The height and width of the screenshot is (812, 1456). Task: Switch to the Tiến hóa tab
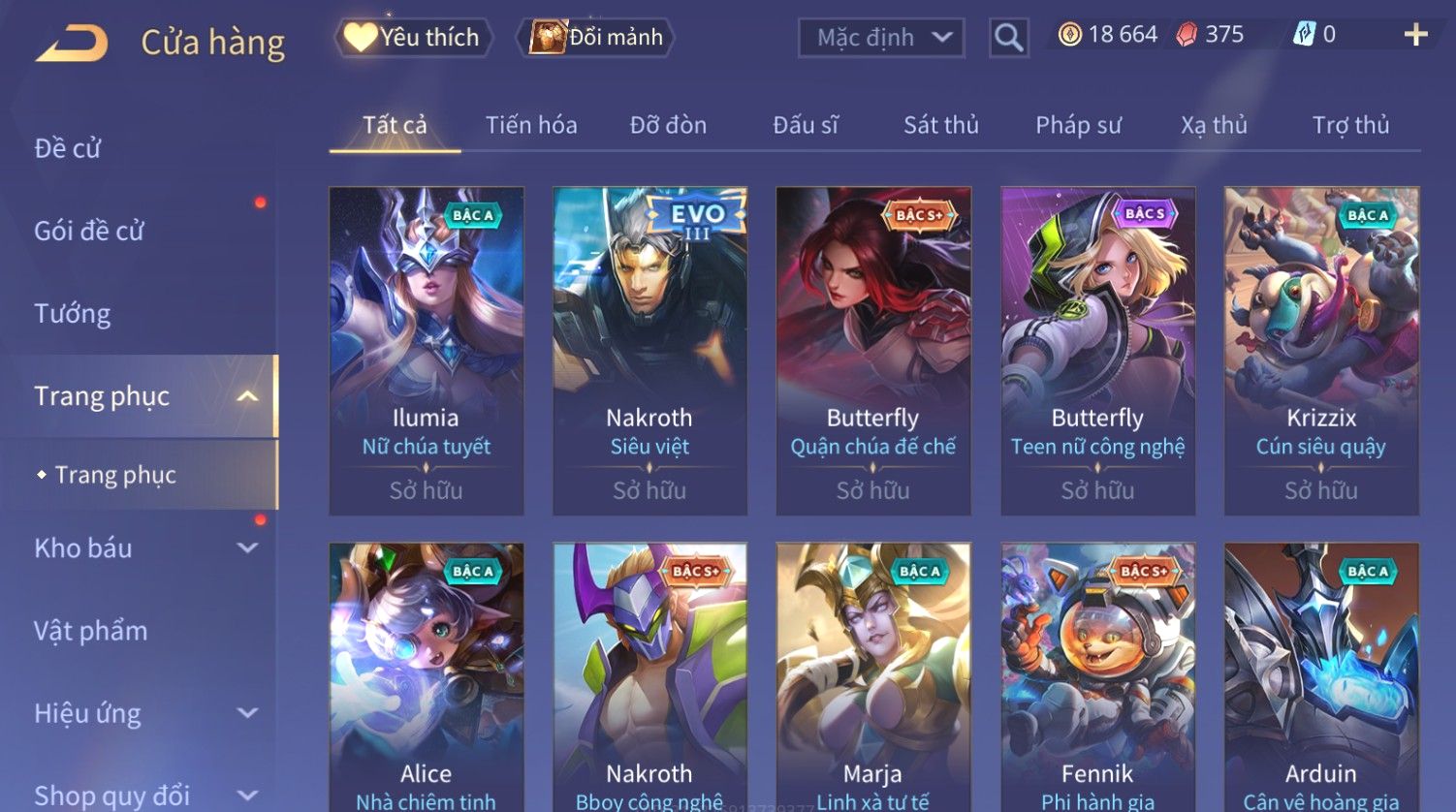coord(531,125)
